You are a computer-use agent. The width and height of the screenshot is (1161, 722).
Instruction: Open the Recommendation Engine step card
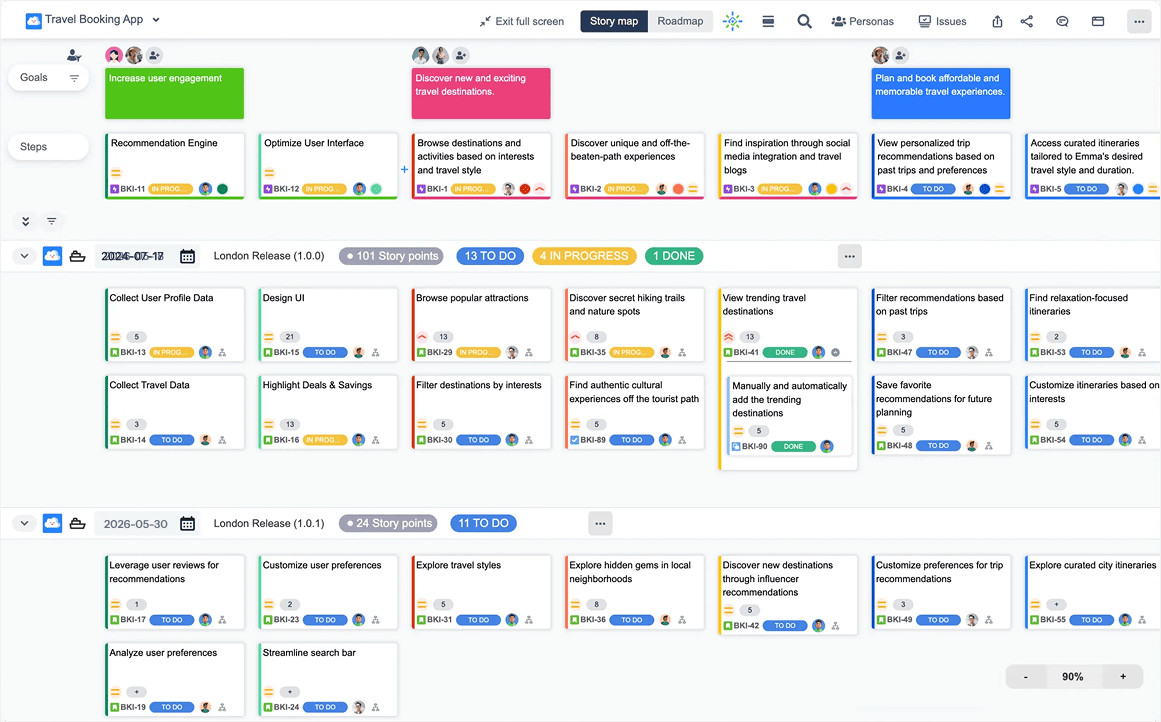click(x=175, y=166)
